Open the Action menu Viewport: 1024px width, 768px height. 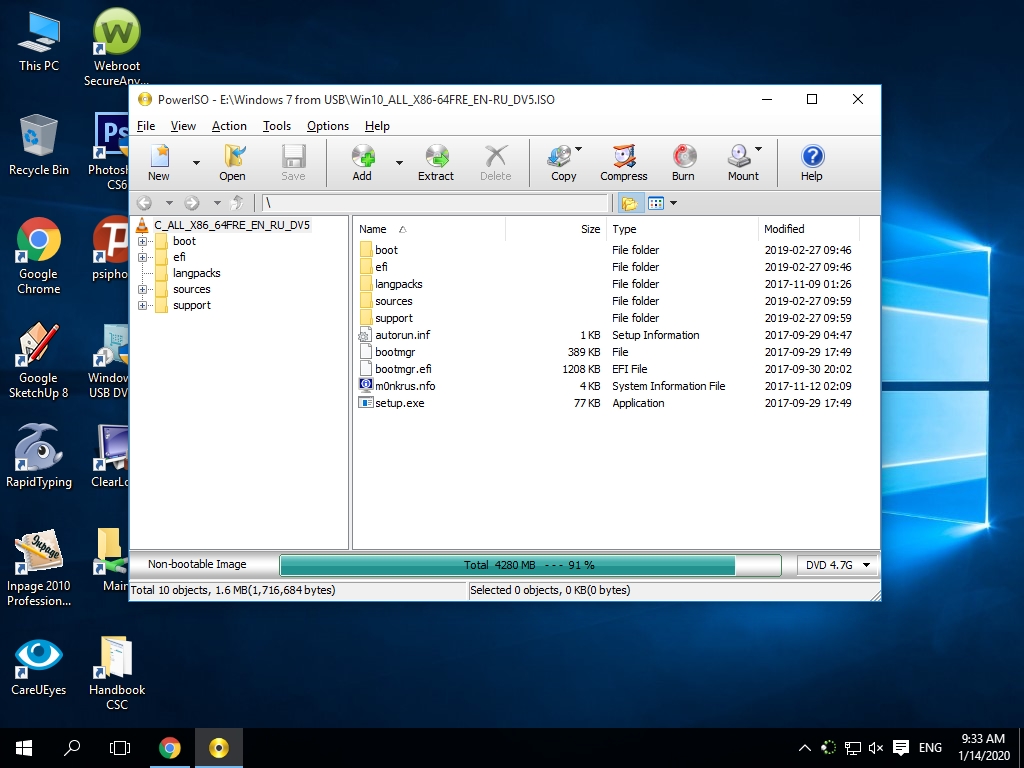point(229,126)
